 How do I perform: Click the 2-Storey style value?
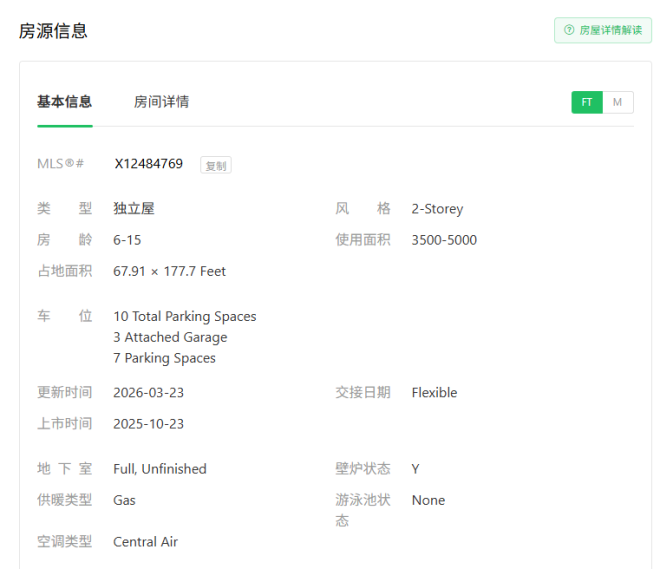tap(437, 209)
